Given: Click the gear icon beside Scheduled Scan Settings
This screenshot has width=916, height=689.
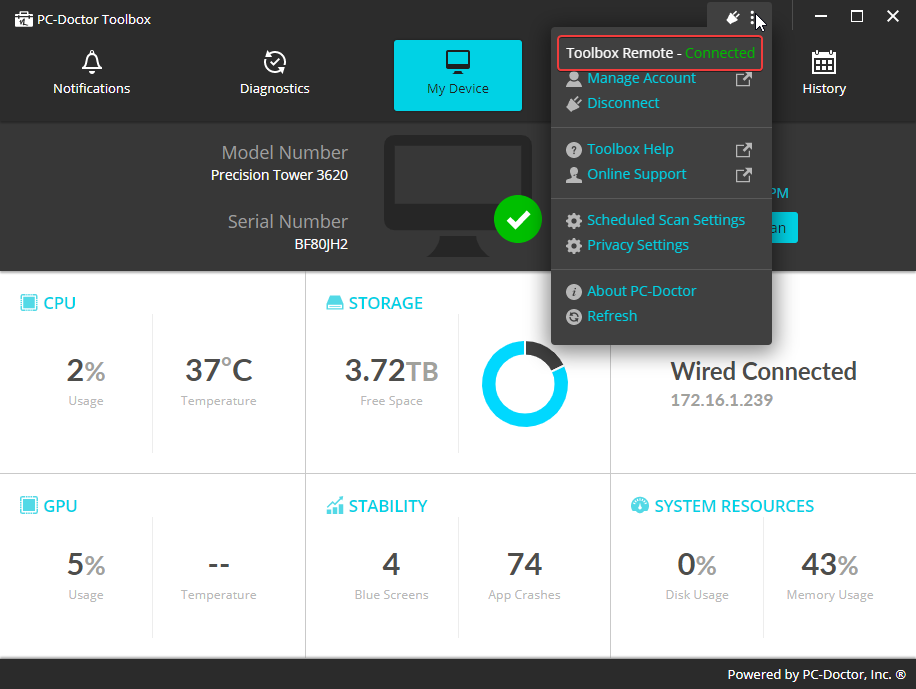Looking at the screenshot, I should [x=574, y=221].
